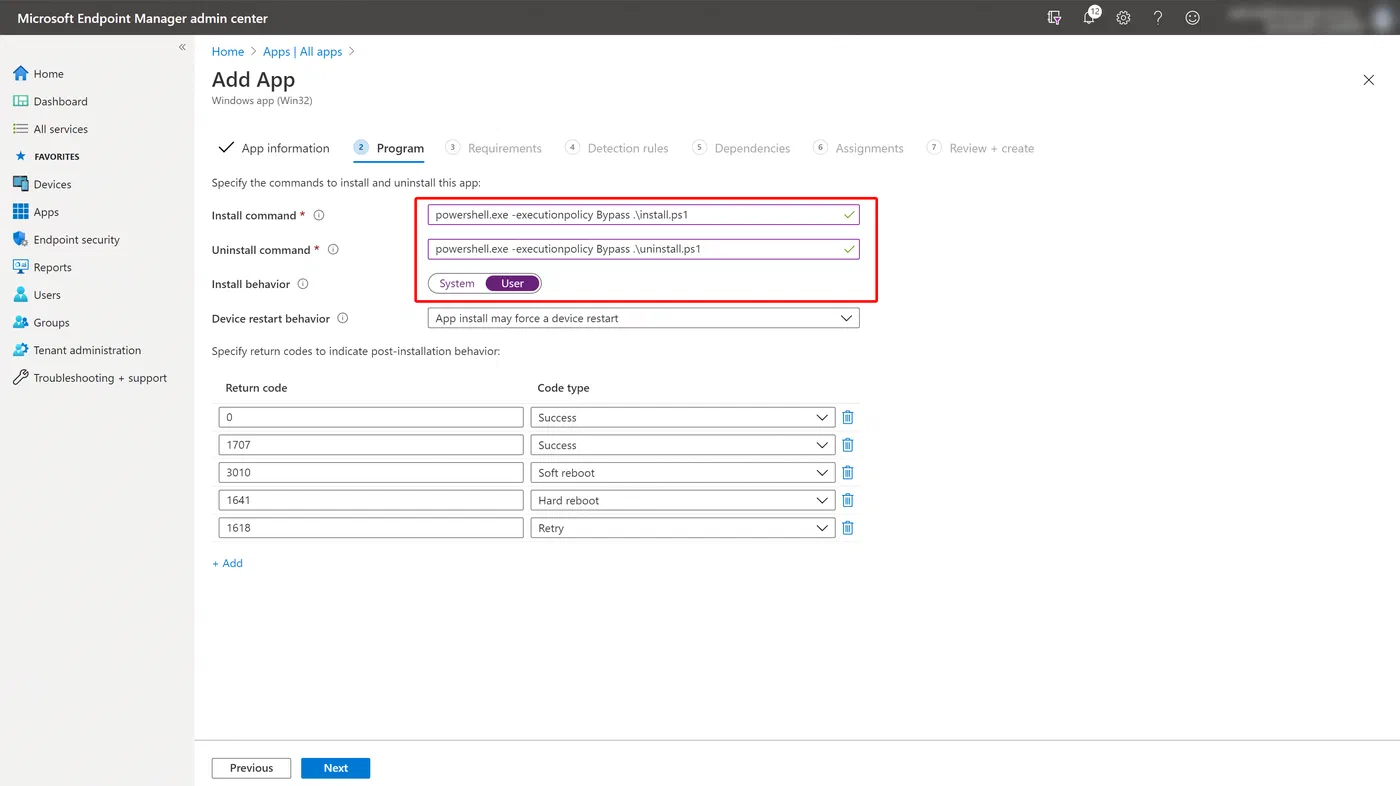
Task: Open code type dropdown for return code 0
Action: click(682, 417)
